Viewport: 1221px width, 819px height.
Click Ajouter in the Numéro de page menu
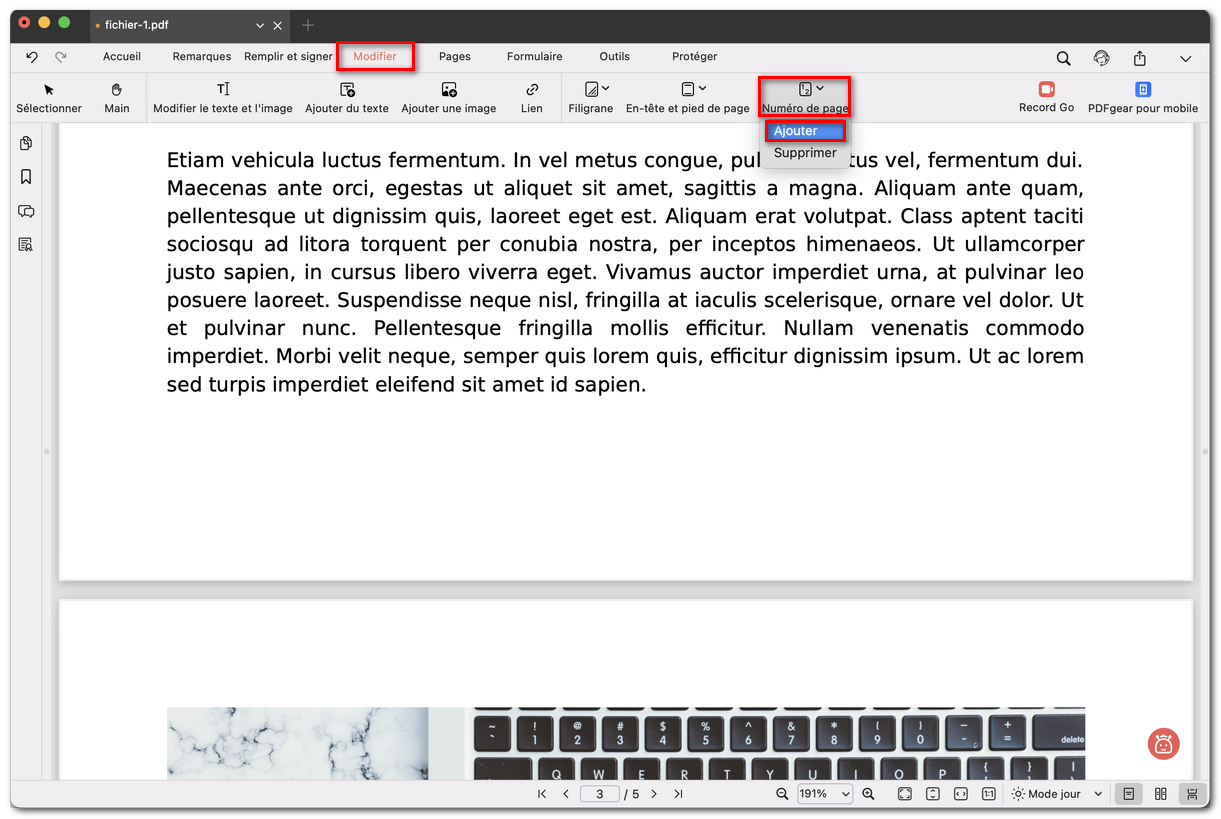(x=805, y=130)
